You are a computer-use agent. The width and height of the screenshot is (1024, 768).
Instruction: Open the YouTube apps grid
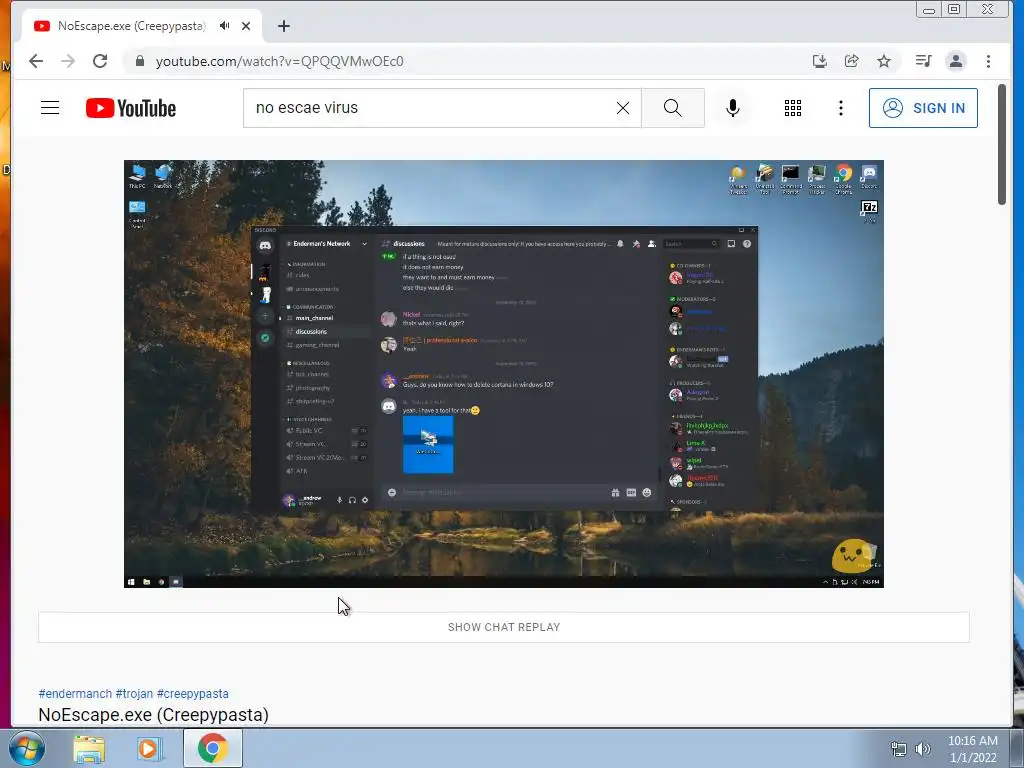coord(793,108)
